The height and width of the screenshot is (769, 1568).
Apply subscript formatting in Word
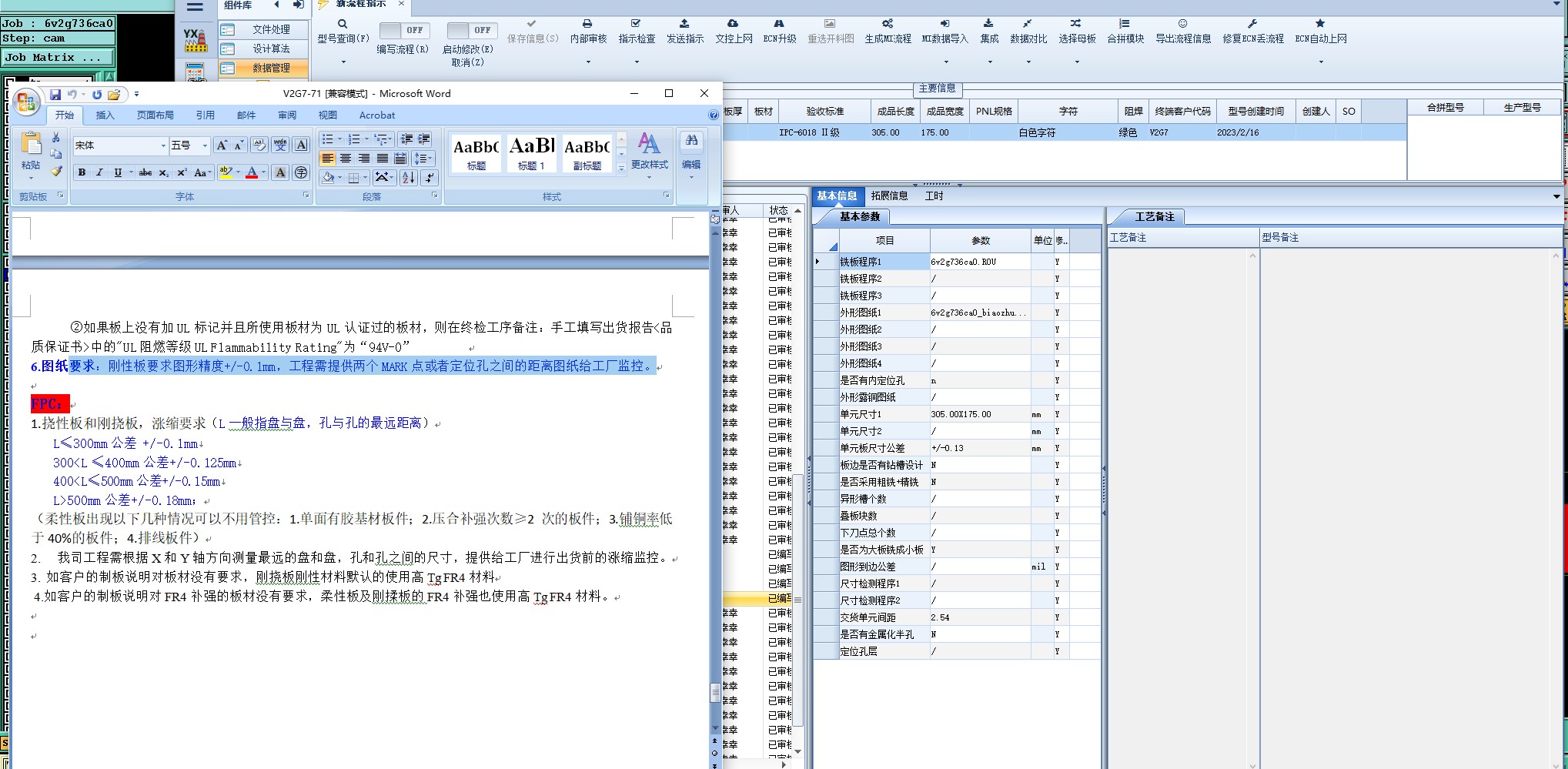pos(163,172)
